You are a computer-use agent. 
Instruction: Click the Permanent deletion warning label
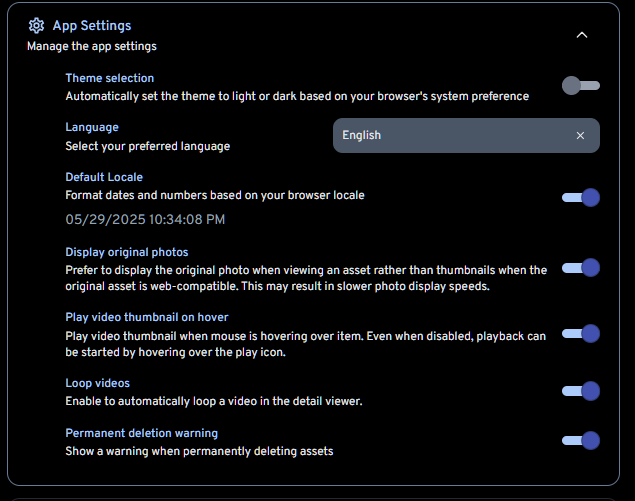click(141, 433)
